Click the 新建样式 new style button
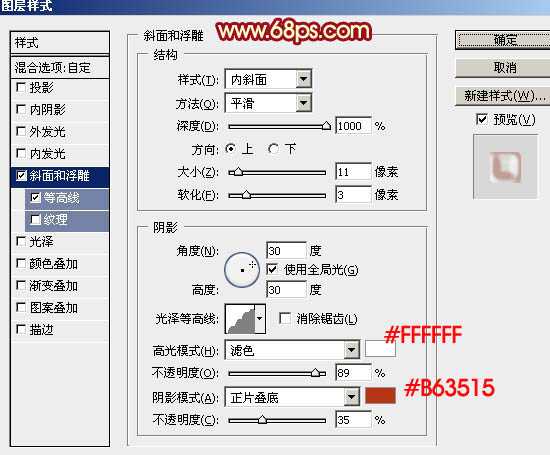Viewport: 550px width, 455px height. pos(503,95)
